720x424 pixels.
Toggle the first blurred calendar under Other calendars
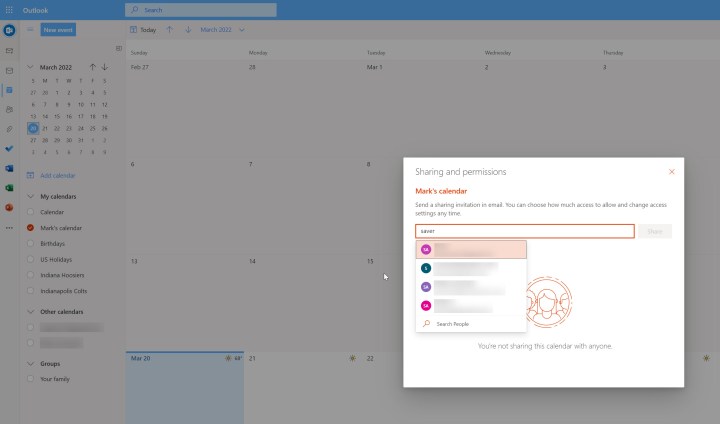click(30, 328)
